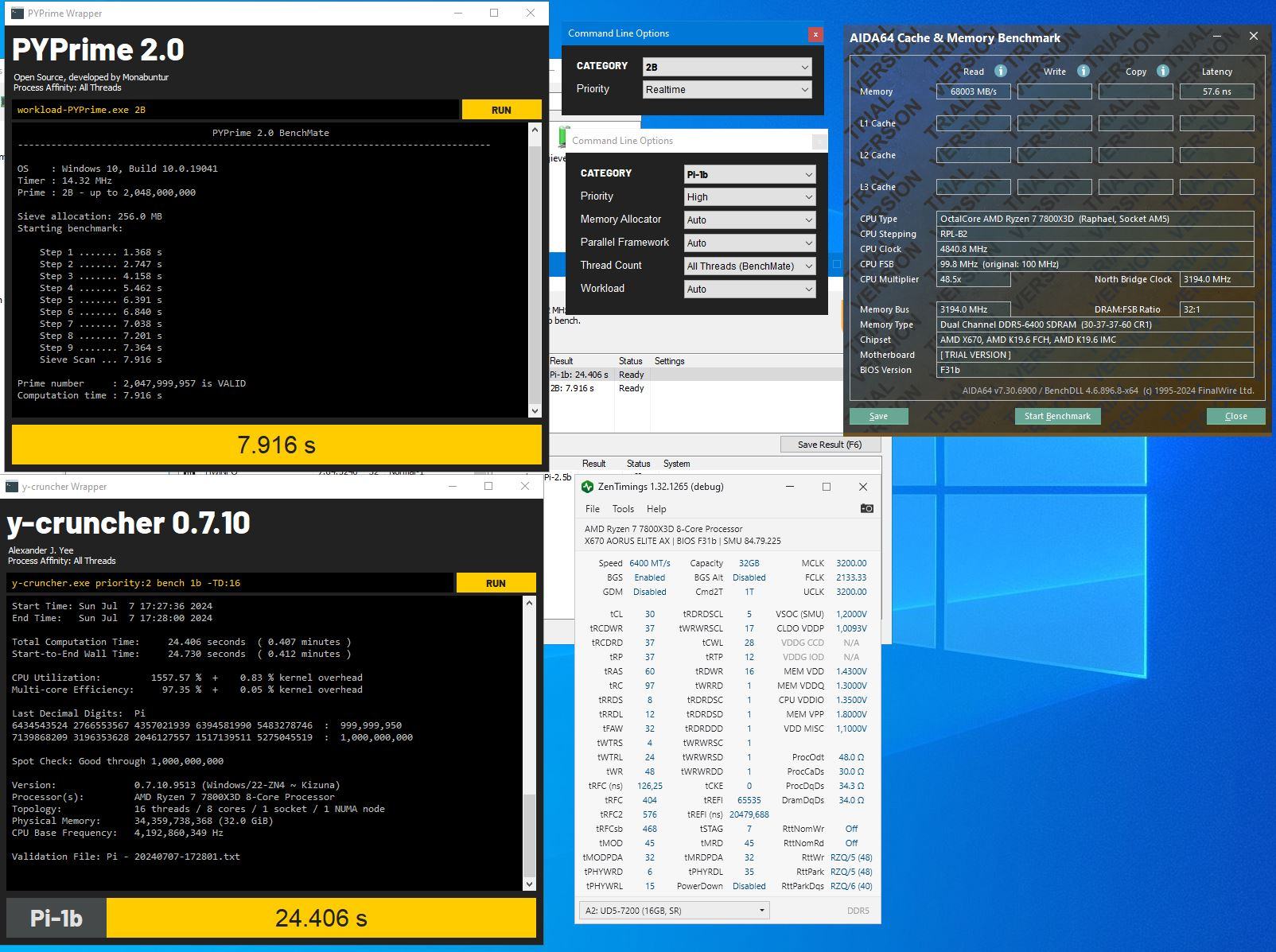Click the System column header in lower list
The width and height of the screenshot is (1276, 952).
[676, 464]
